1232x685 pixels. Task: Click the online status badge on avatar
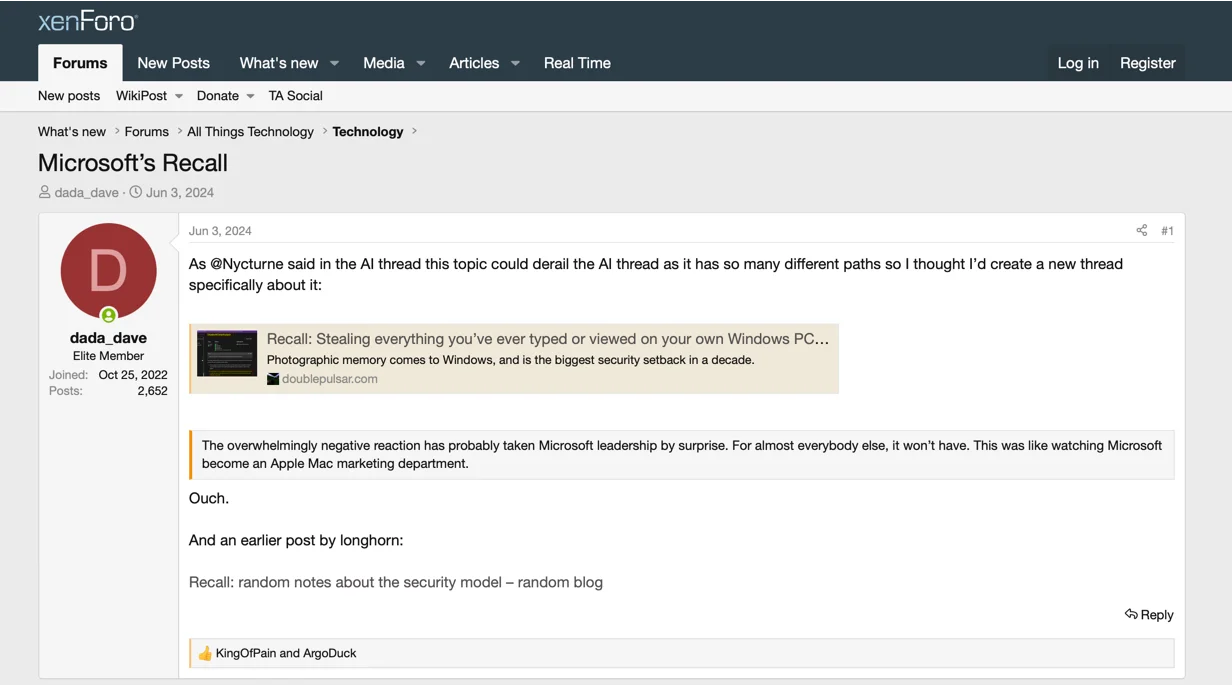(x=108, y=316)
